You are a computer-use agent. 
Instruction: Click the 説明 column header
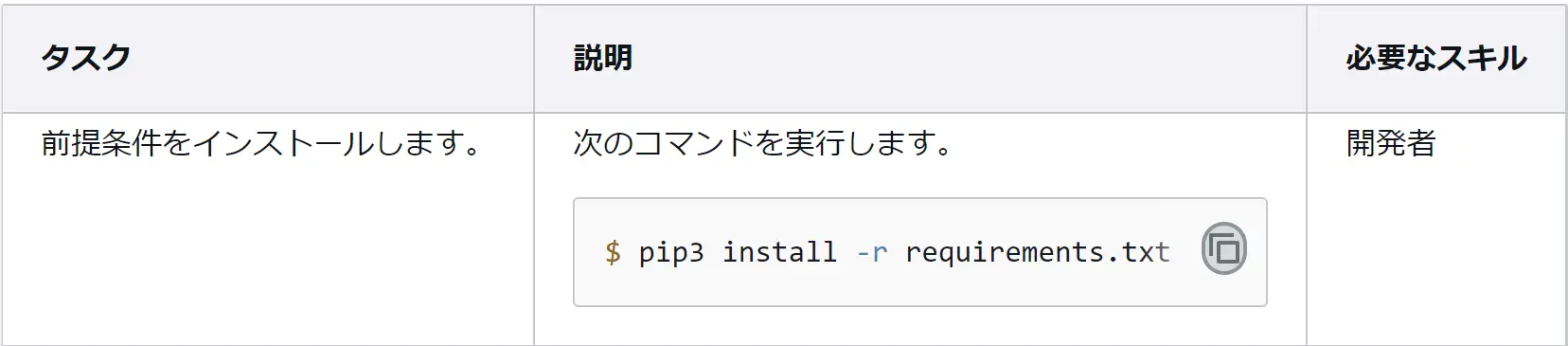point(602,58)
